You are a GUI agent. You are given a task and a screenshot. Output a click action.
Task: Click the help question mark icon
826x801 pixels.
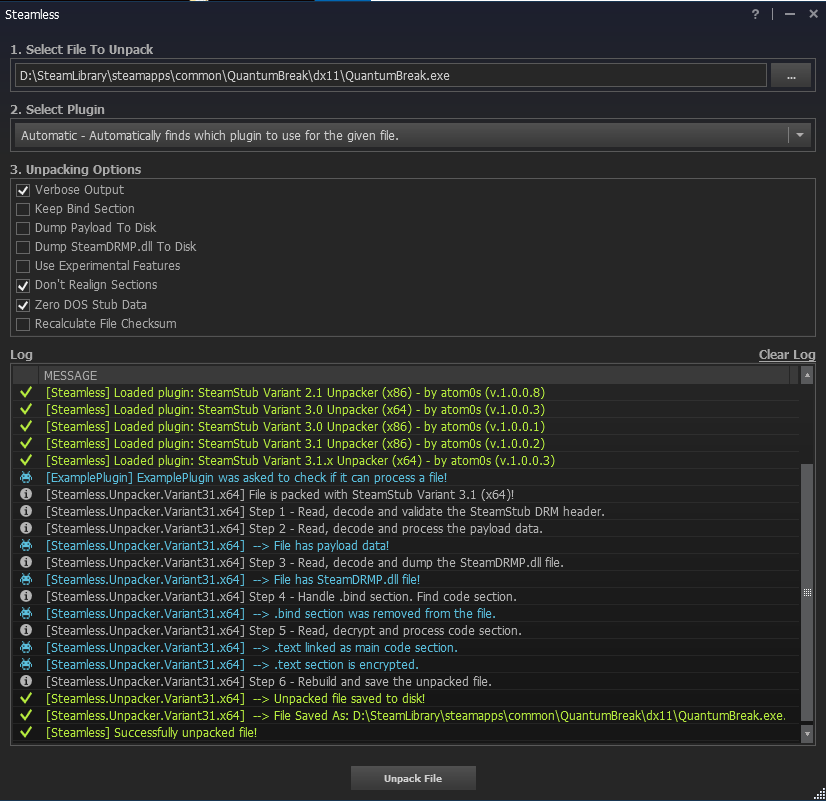pyautogui.click(x=754, y=14)
